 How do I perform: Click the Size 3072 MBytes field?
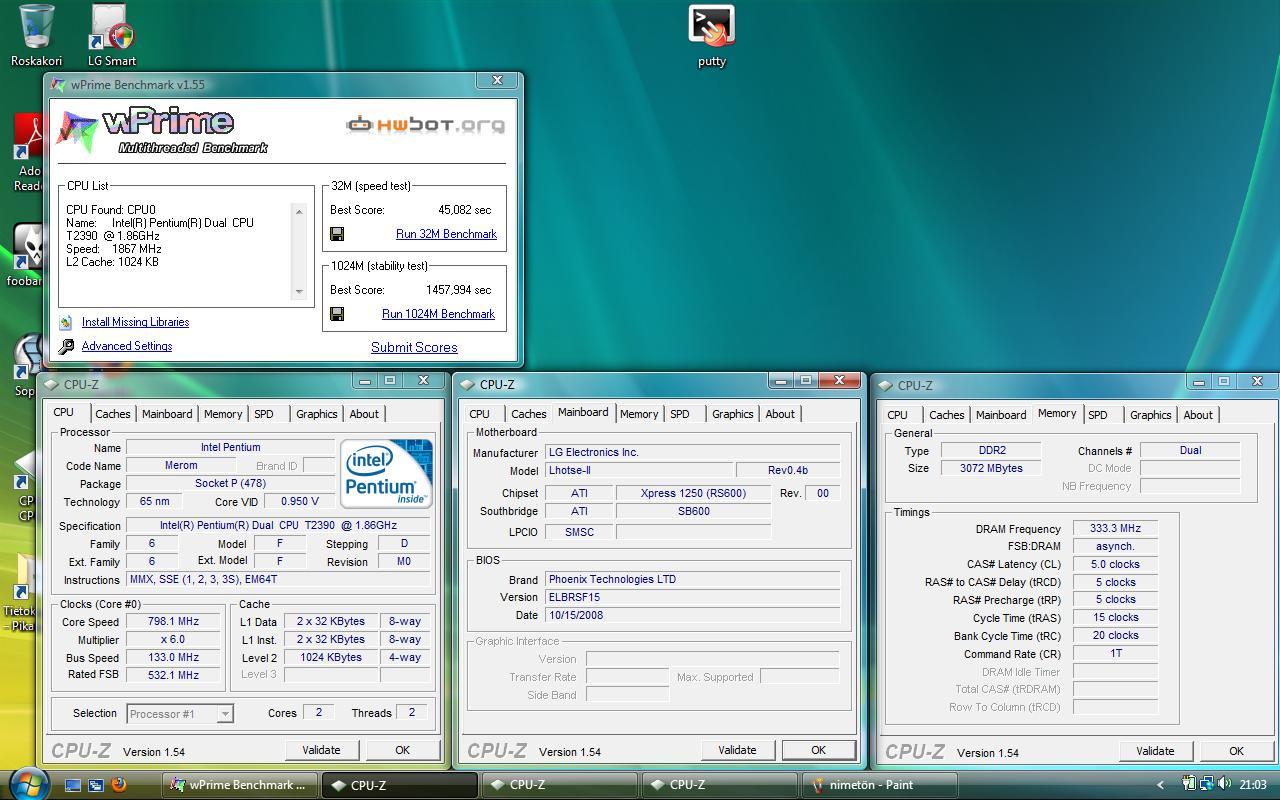[x=991, y=468]
